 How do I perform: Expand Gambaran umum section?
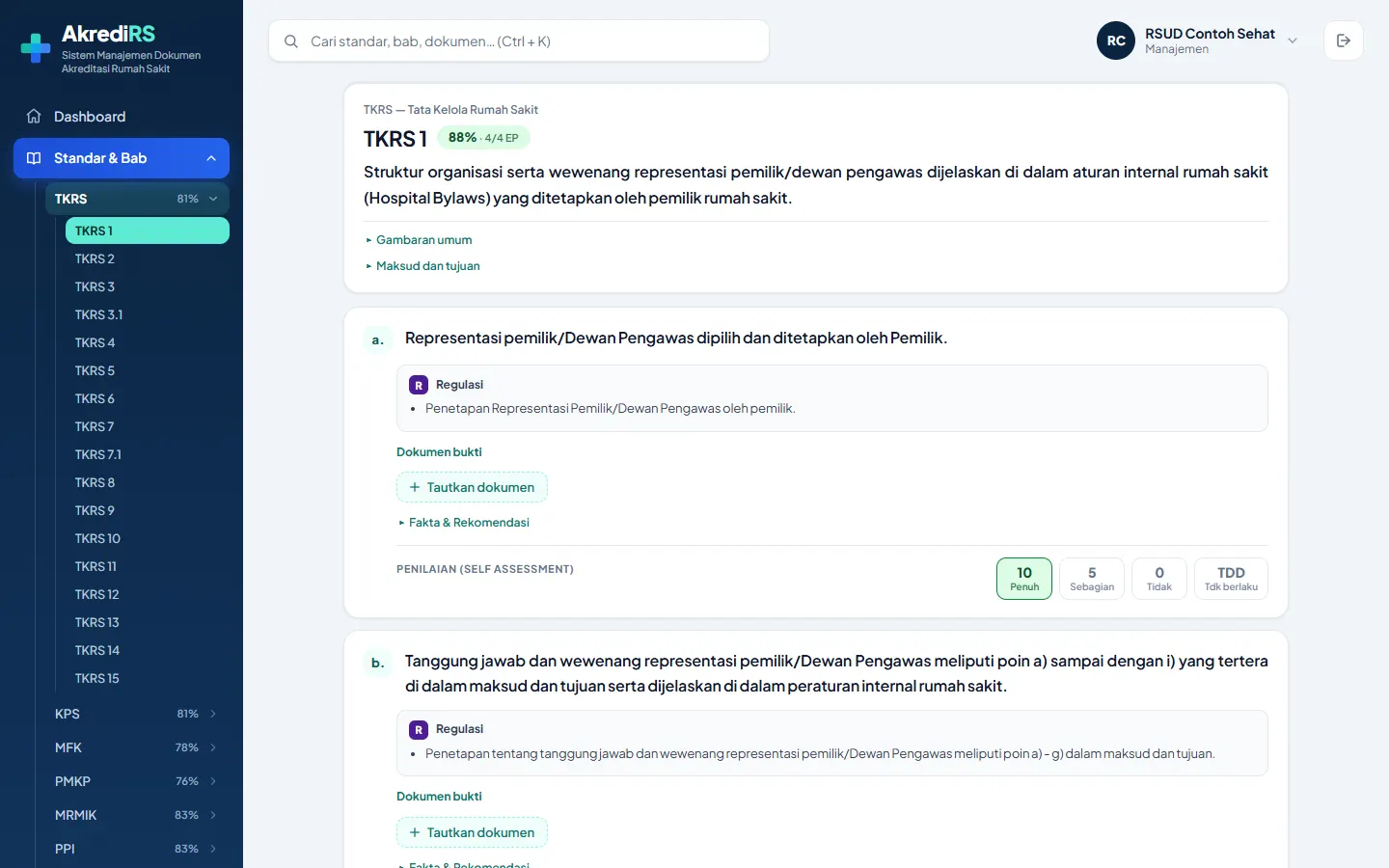pos(420,240)
